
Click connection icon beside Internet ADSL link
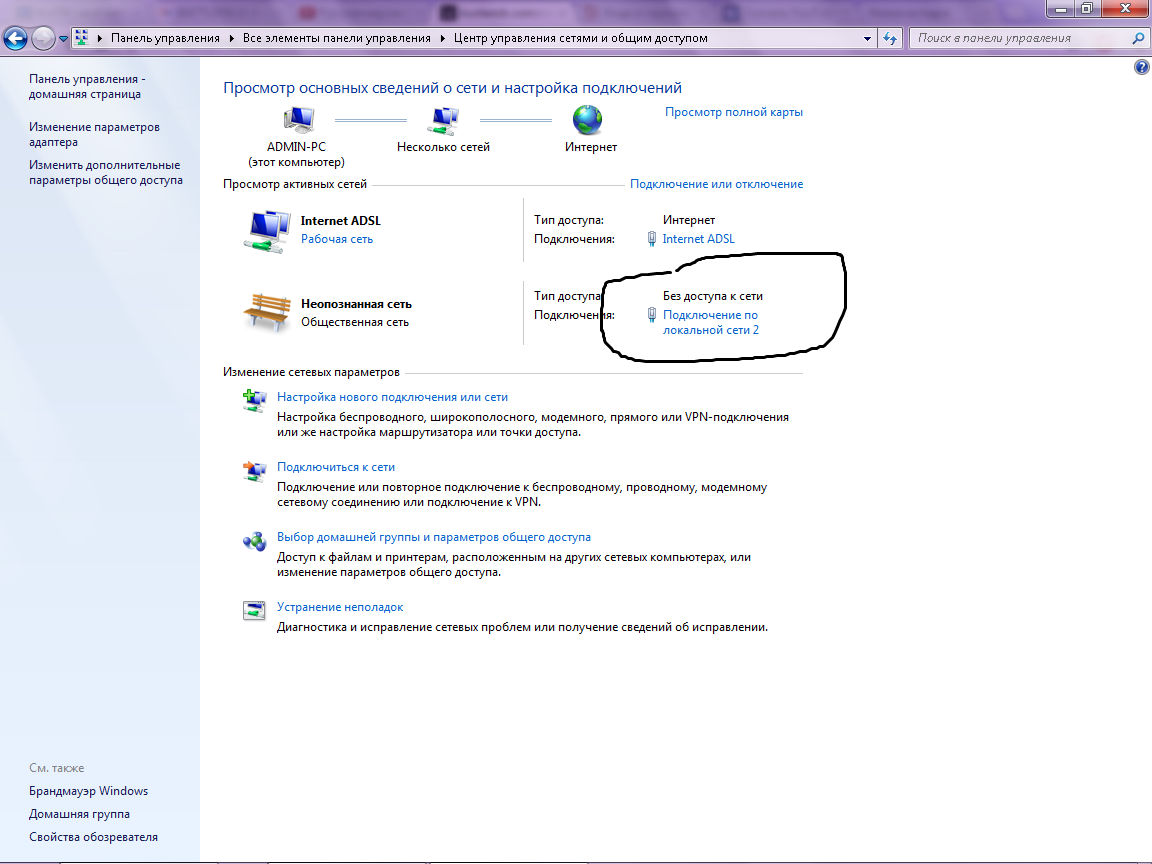tap(651, 239)
